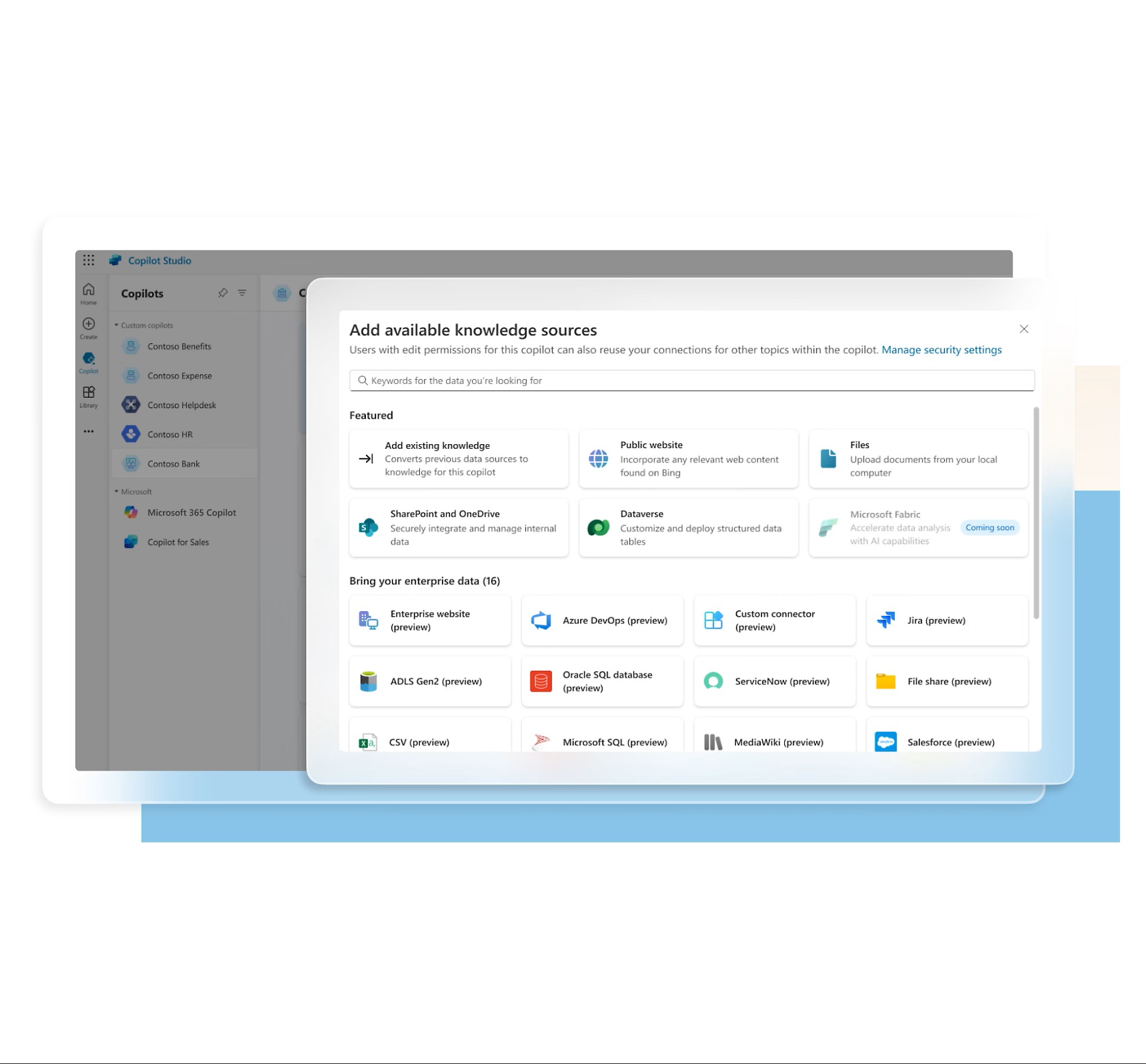Select Enterprise website (preview)

430,620
